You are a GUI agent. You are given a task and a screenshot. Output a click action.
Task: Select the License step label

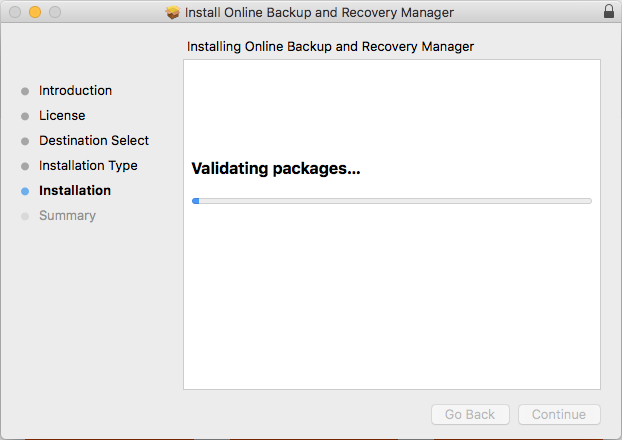coord(62,115)
